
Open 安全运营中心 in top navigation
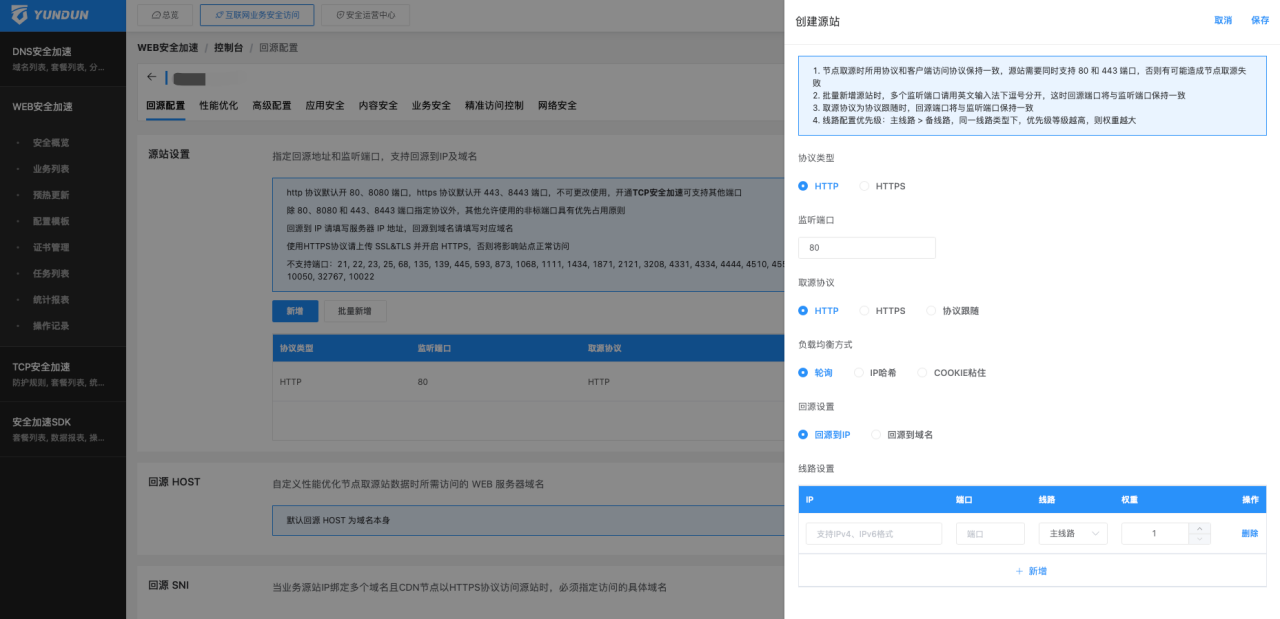[365, 15]
